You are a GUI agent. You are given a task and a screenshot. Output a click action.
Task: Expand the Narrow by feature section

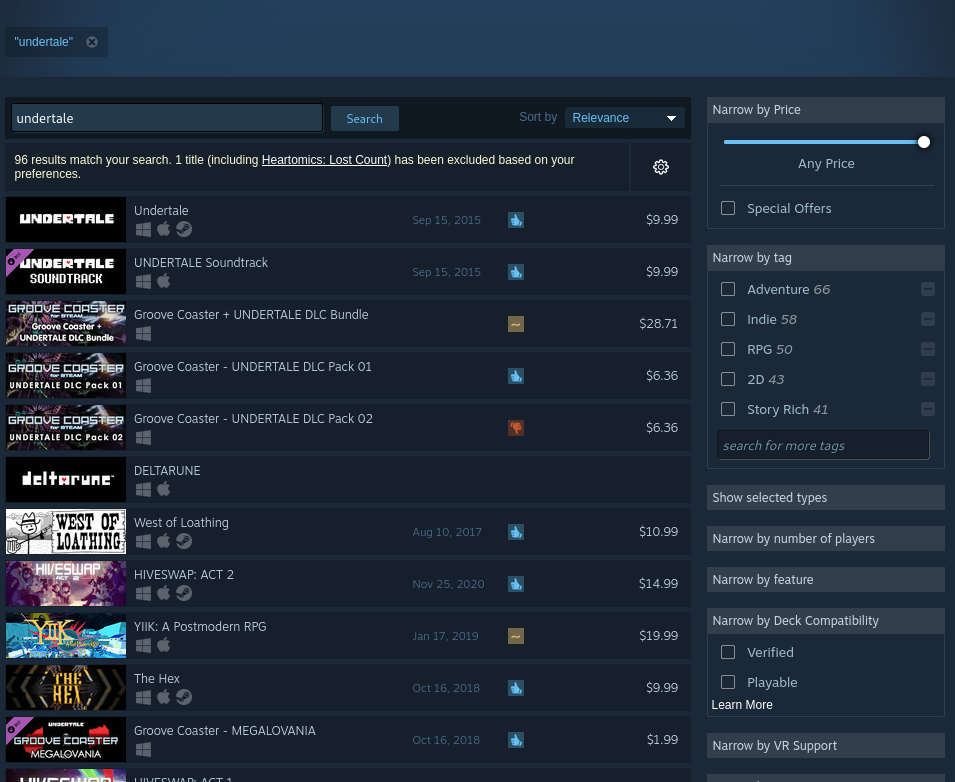point(825,580)
